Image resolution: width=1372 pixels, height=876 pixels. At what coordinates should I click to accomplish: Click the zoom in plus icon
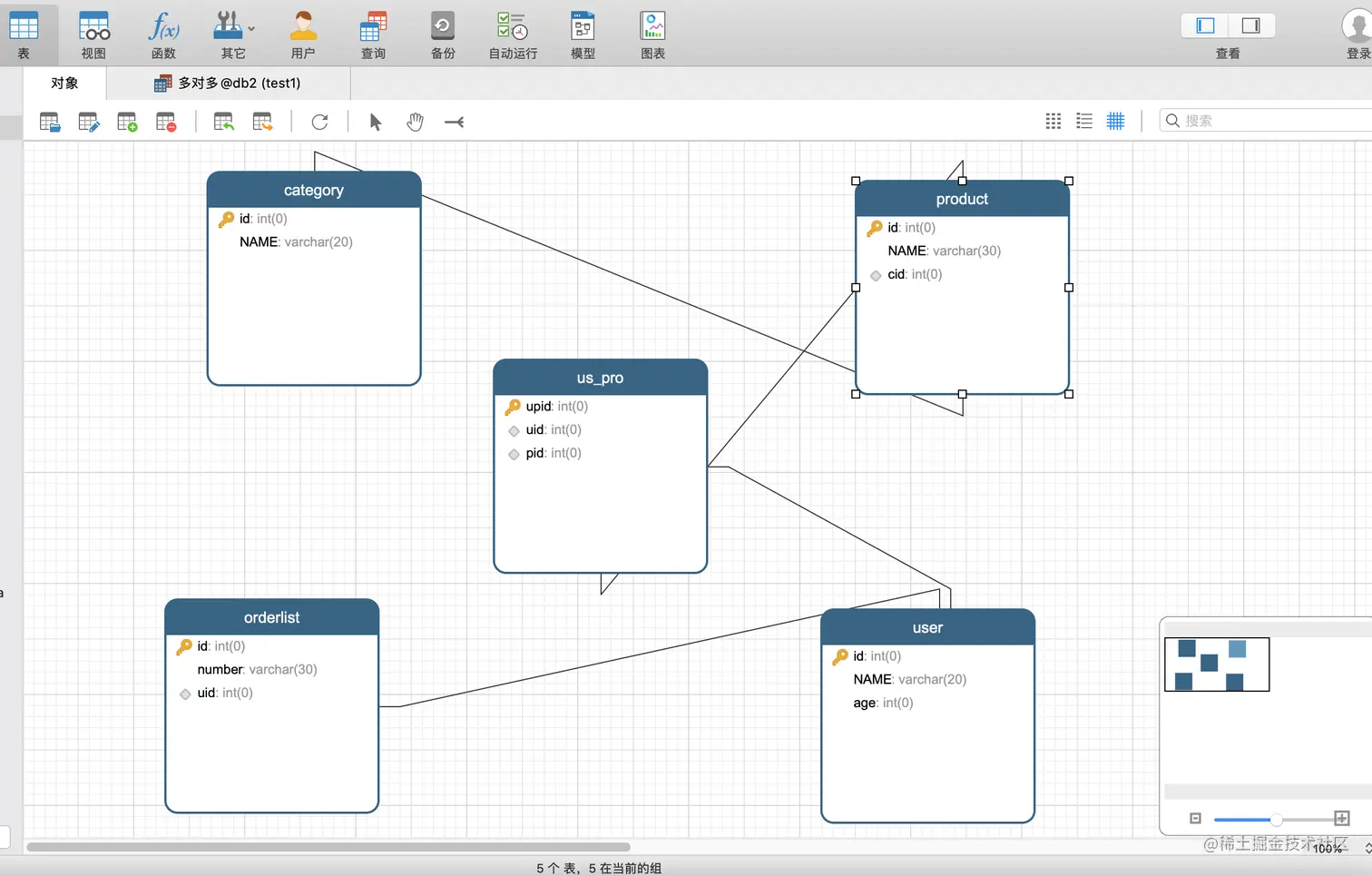(1342, 819)
